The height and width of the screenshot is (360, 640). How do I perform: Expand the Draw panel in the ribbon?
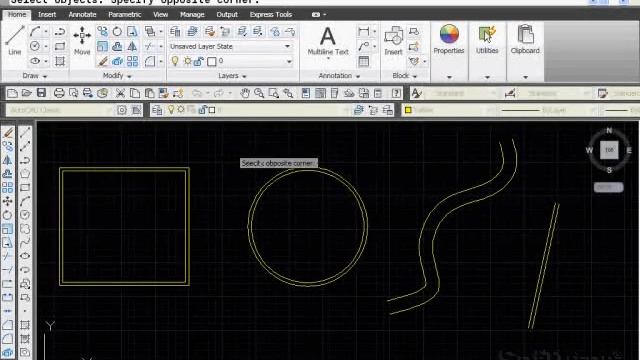click(35, 76)
